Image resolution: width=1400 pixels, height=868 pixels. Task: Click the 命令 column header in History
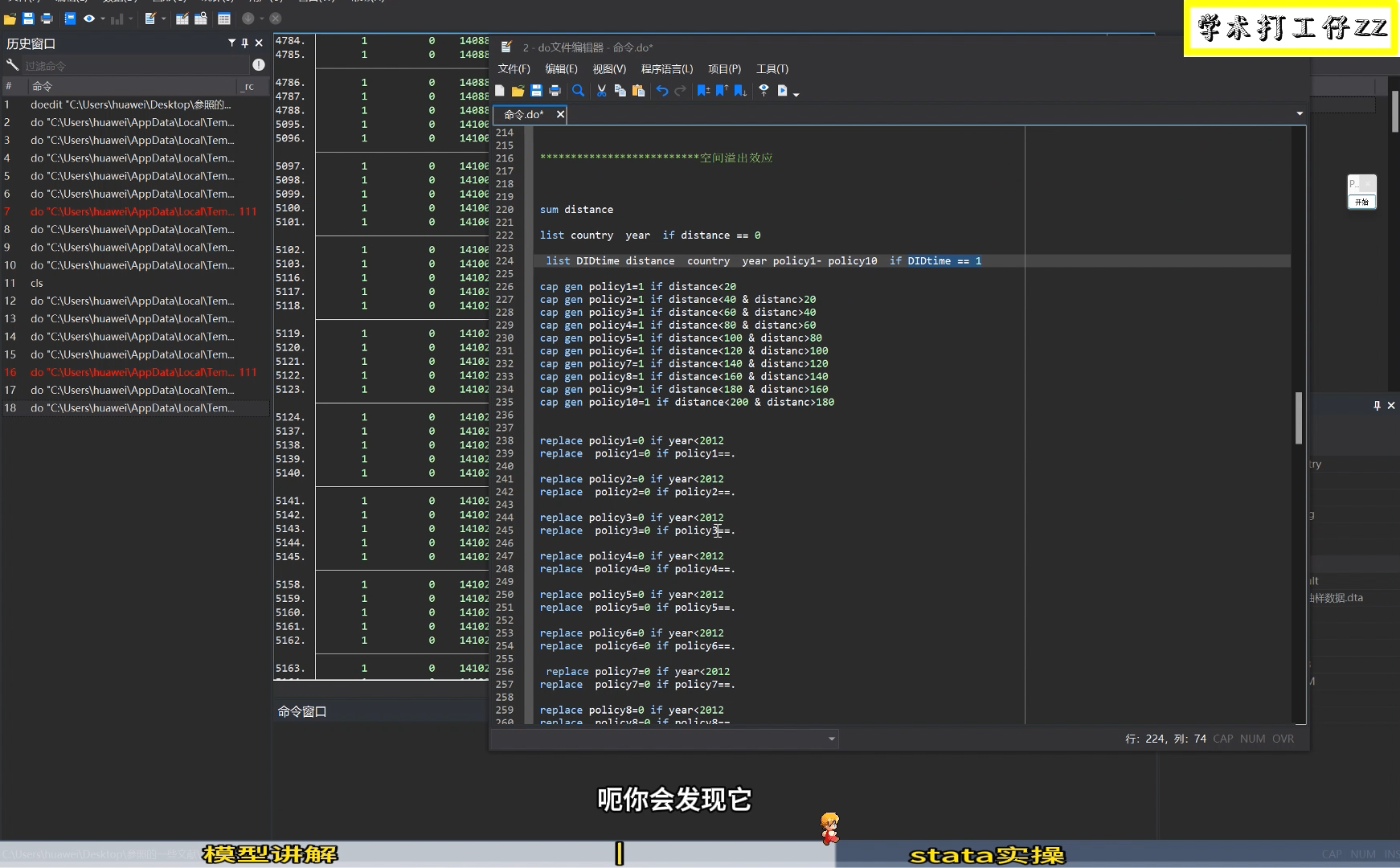(x=42, y=86)
